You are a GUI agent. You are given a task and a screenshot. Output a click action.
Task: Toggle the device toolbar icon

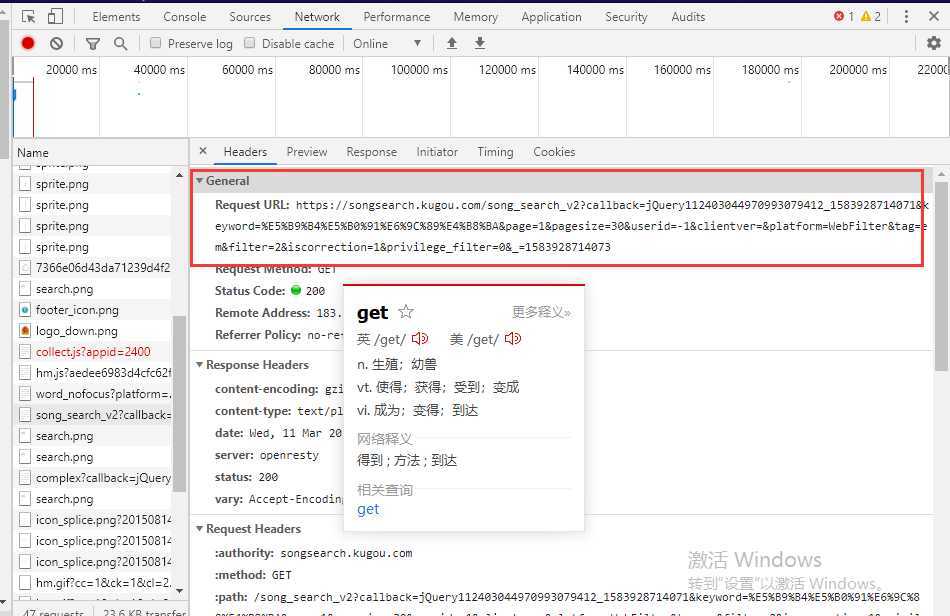(55, 16)
